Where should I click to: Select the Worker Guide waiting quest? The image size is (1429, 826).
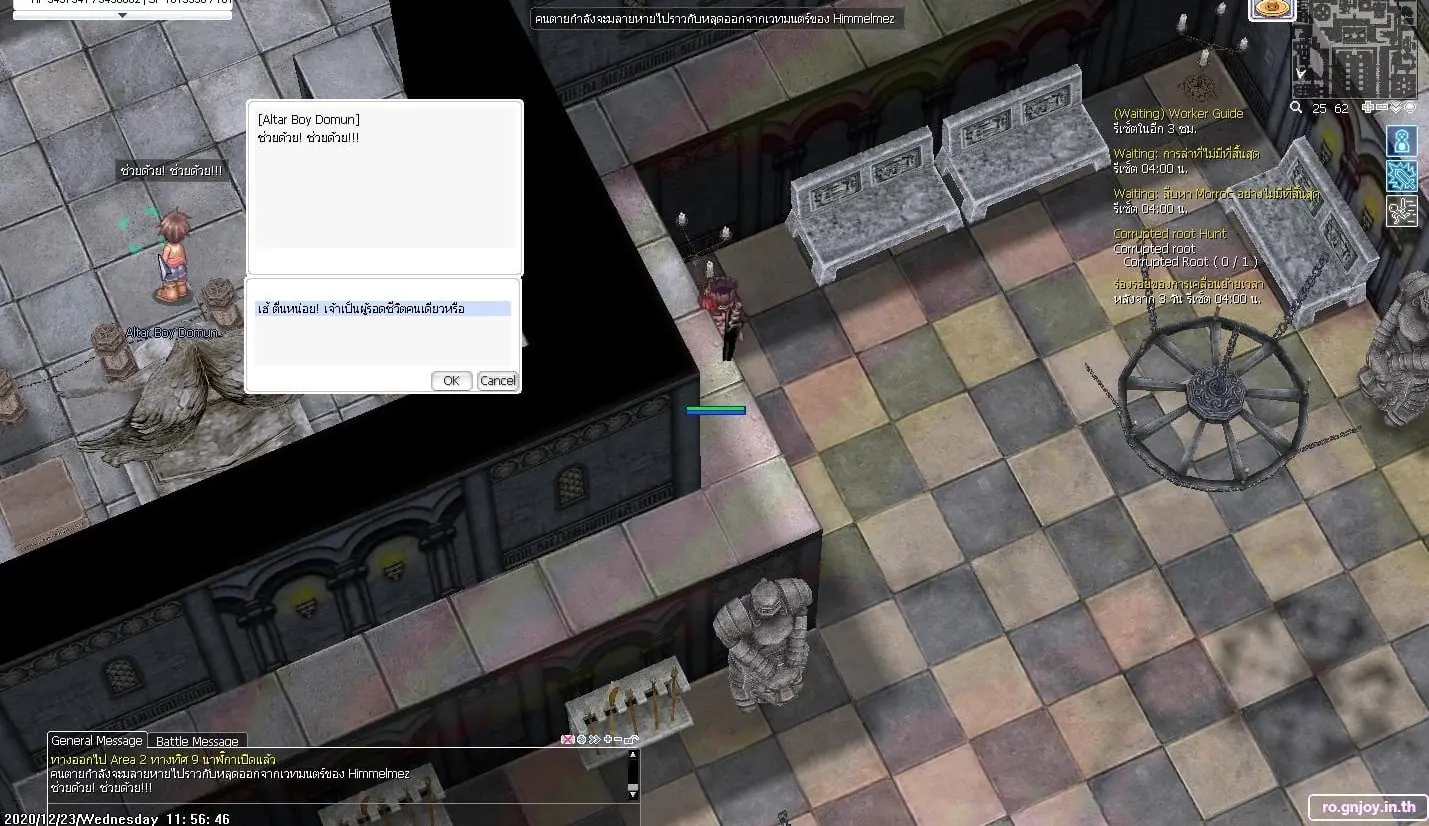[x=1178, y=113]
